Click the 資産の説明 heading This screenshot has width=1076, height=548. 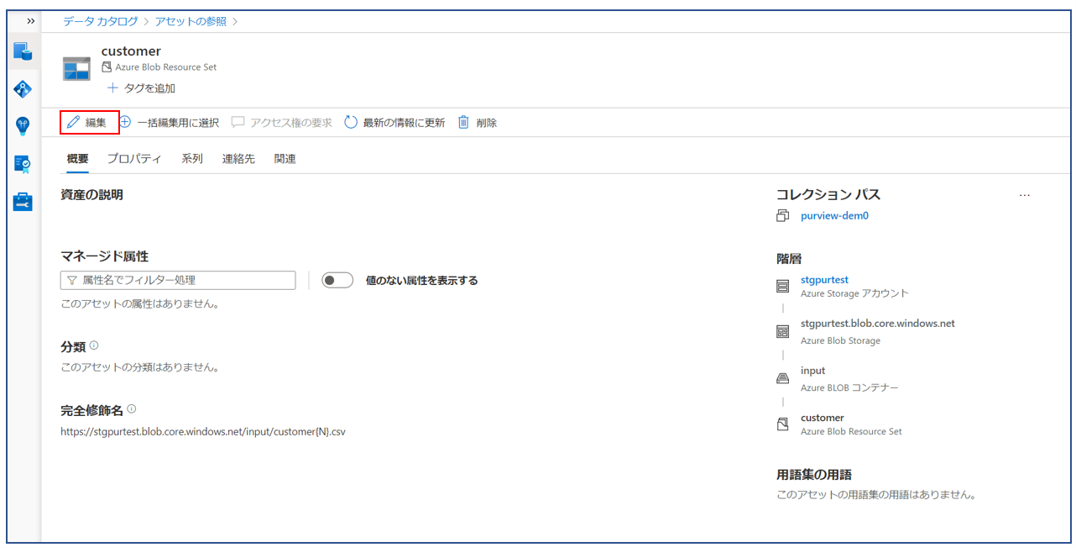click(x=92, y=195)
